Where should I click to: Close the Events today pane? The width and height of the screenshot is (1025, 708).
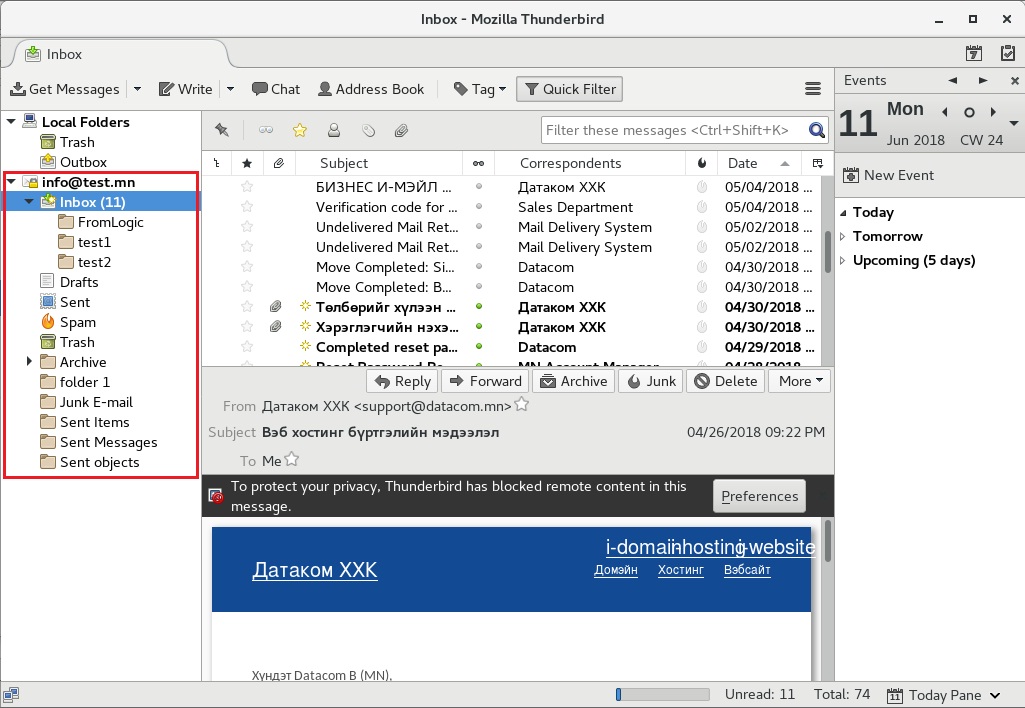click(1015, 80)
